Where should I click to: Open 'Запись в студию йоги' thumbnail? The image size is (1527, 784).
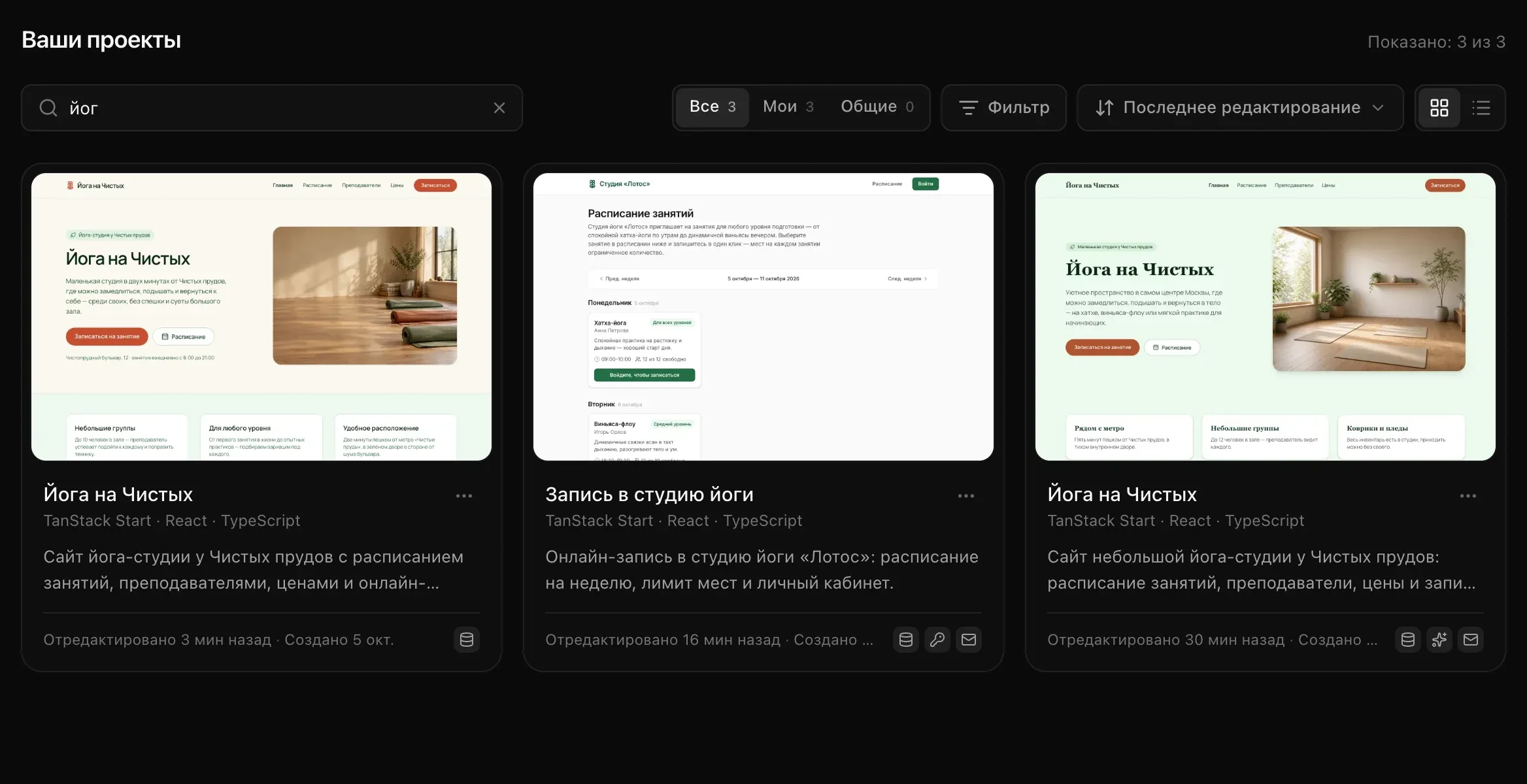pyautogui.click(x=763, y=317)
